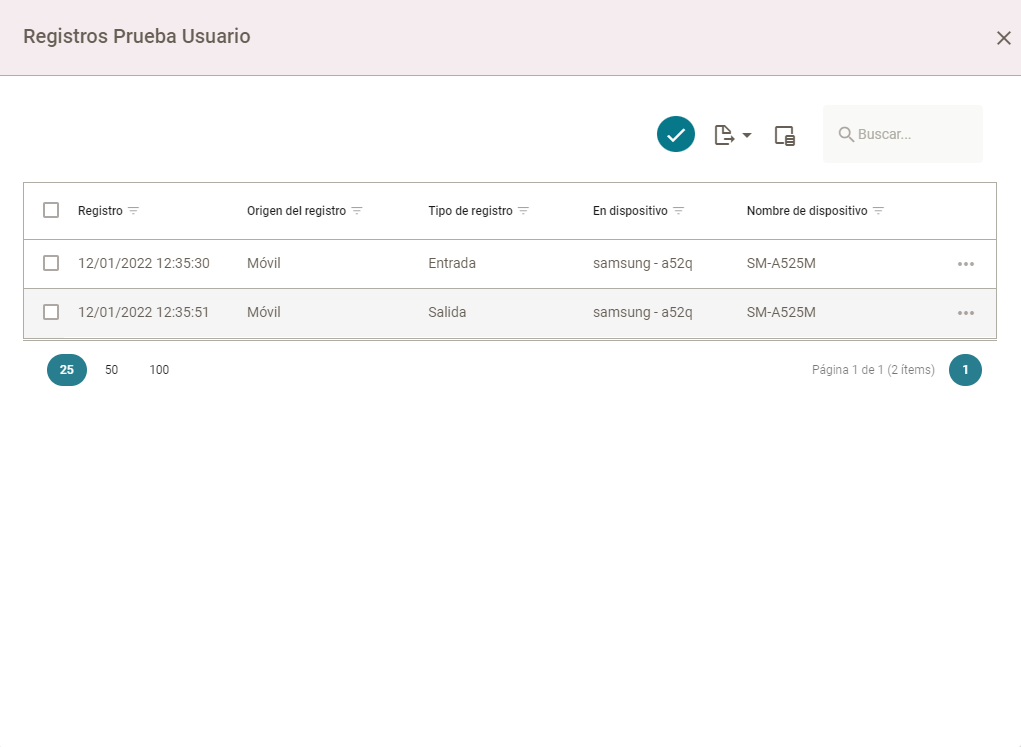The width and height of the screenshot is (1021, 747).
Task: Click the teal checkmark confirm button
Action: (675, 134)
